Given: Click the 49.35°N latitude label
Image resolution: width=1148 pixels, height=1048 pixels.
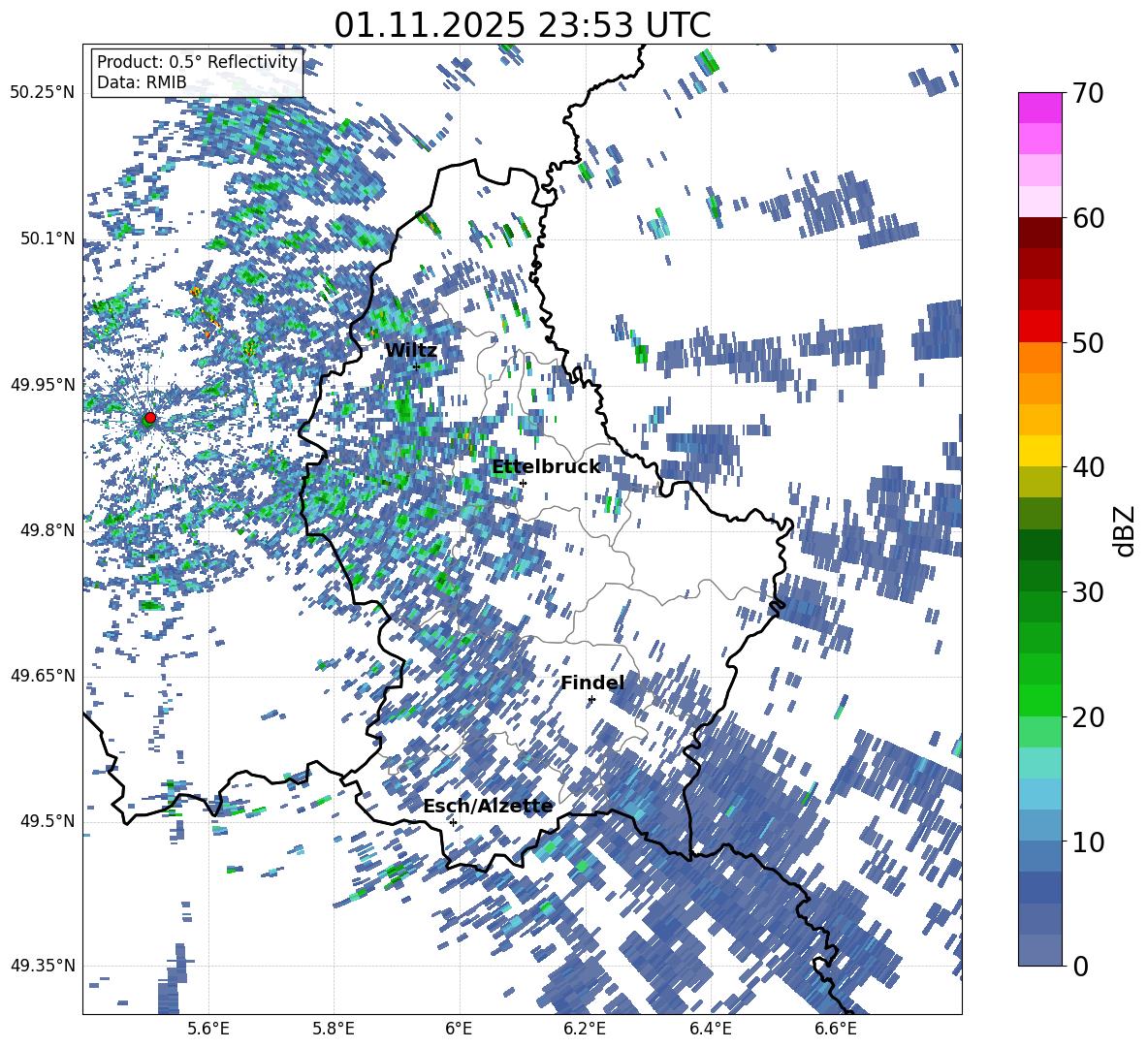Looking at the screenshot, I should coord(43,966).
